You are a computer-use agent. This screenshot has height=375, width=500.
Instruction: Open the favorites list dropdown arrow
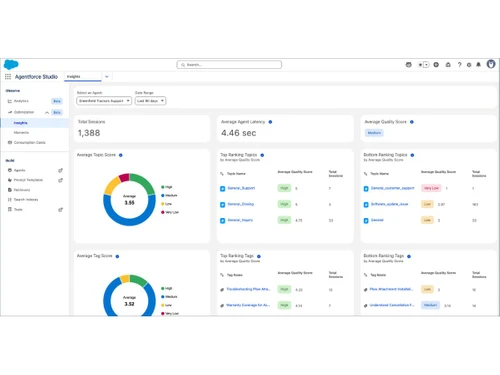coord(426,65)
